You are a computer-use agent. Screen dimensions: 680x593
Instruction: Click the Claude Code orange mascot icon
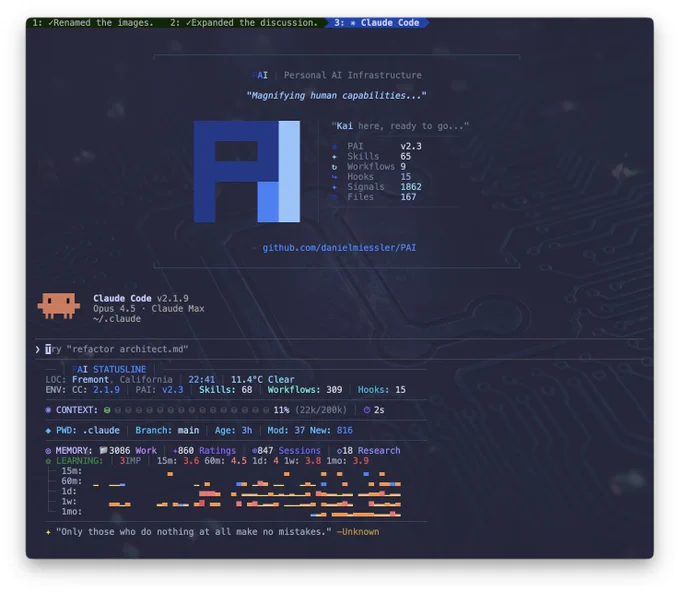click(x=59, y=306)
